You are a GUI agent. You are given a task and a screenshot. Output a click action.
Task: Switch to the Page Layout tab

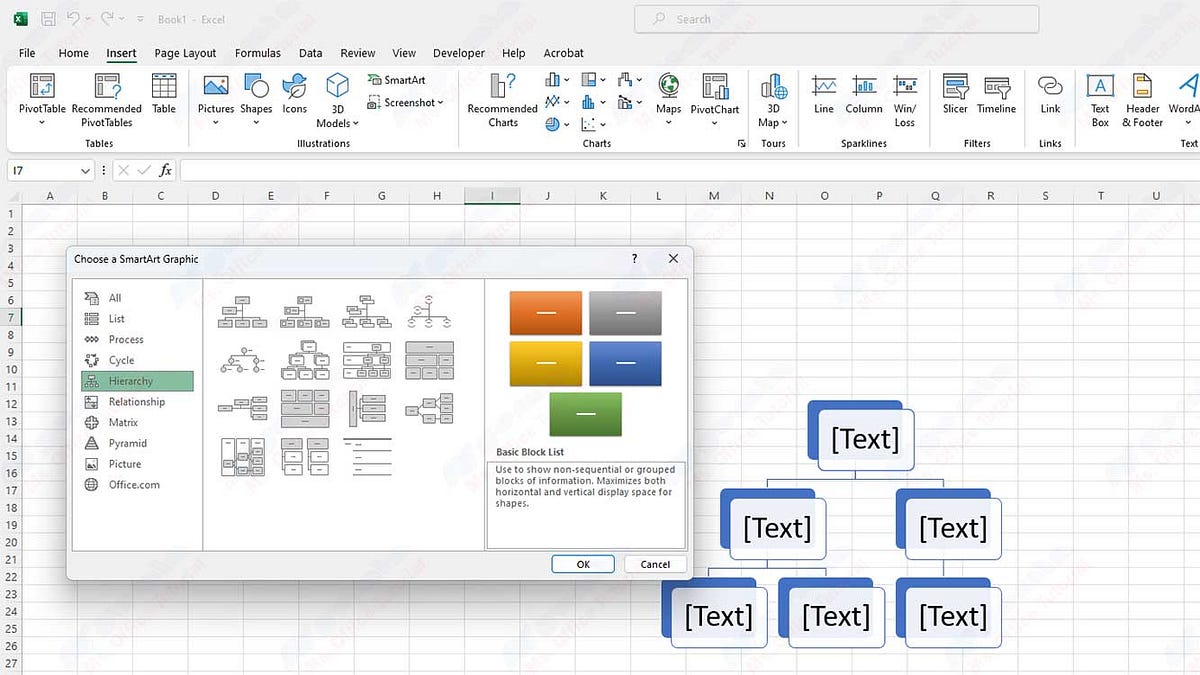[x=185, y=53]
